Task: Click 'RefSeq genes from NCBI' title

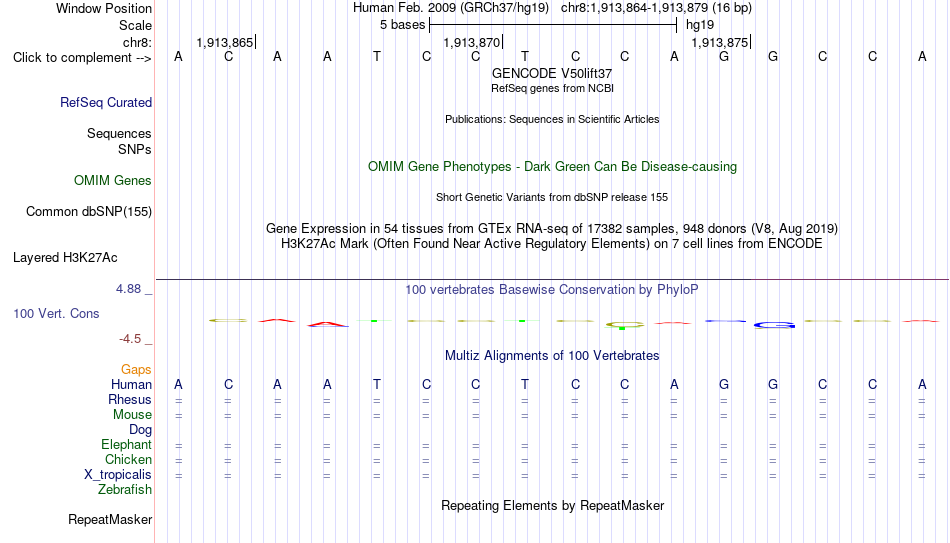Action: [x=552, y=88]
